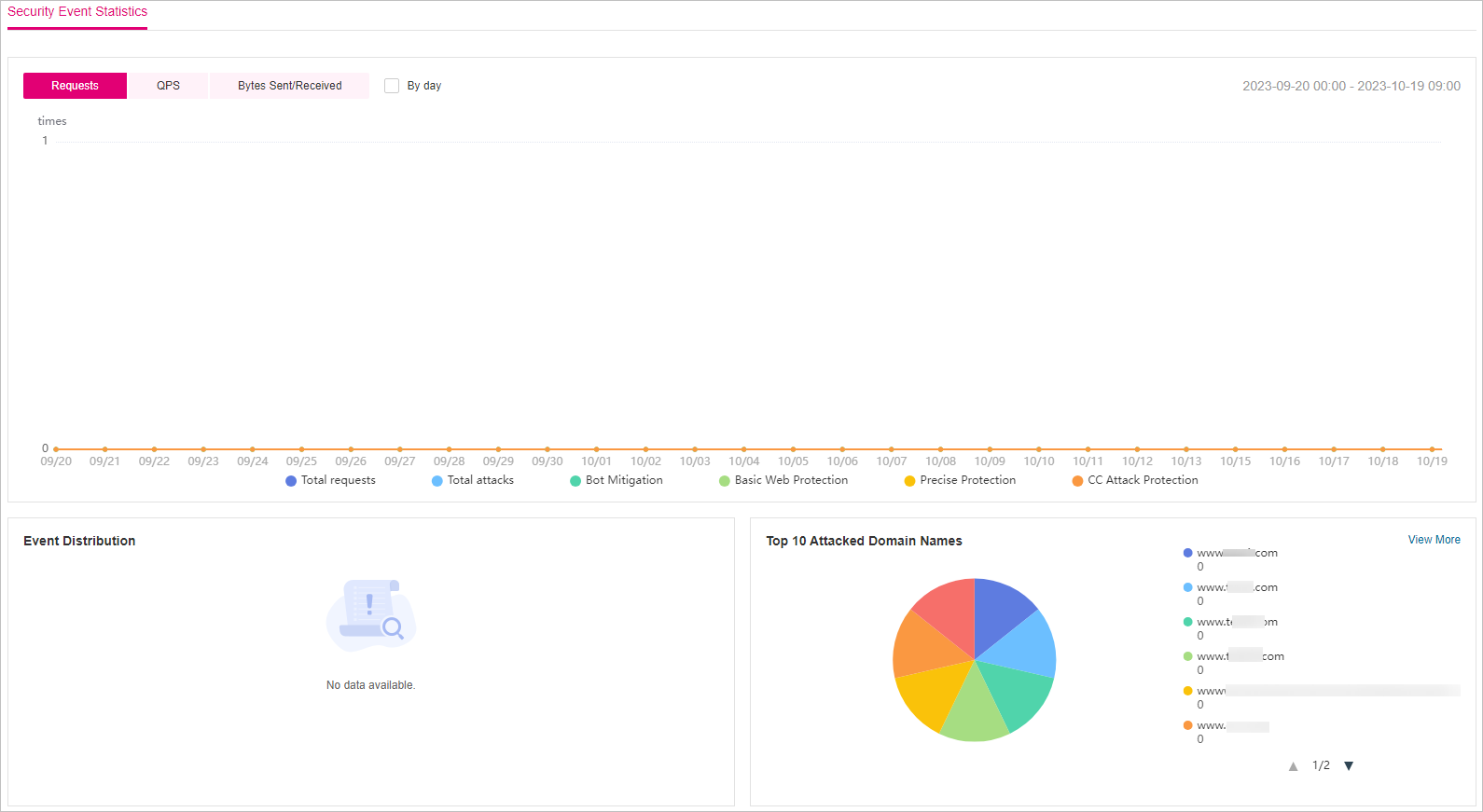
Task: Click the 10/15 axis label
Action: point(1235,461)
